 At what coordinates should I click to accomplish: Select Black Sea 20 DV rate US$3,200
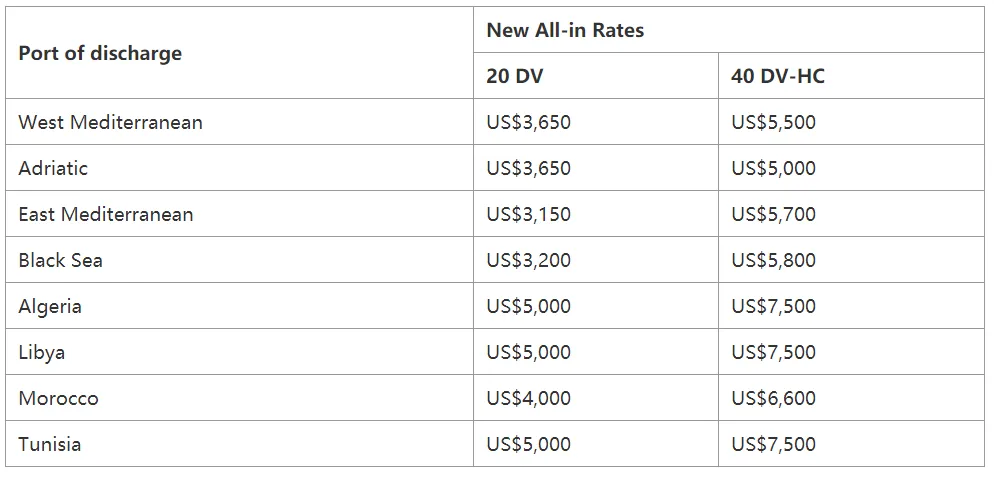click(x=528, y=260)
